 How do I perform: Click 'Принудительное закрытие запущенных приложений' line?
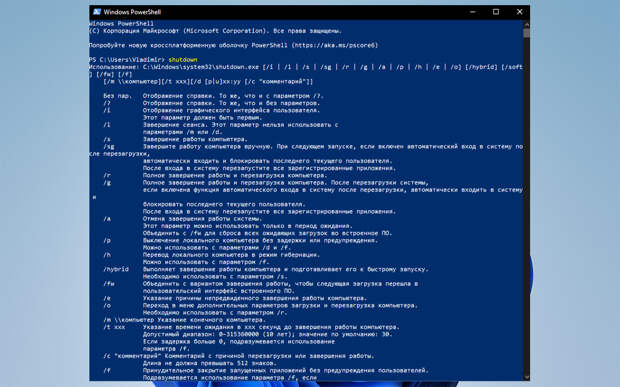[x=285, y=370]
